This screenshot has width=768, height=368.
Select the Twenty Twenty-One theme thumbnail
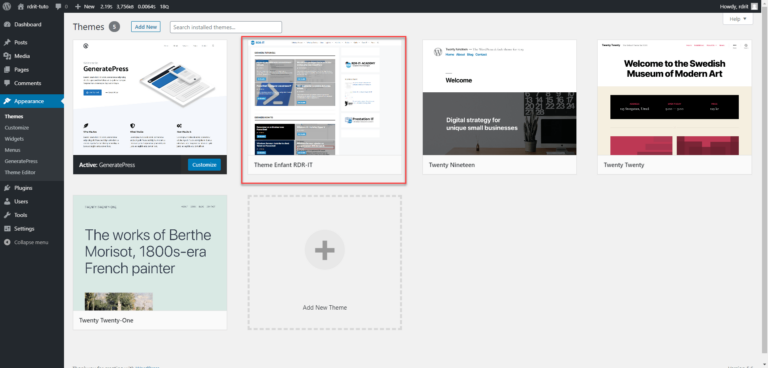point(150,253)
